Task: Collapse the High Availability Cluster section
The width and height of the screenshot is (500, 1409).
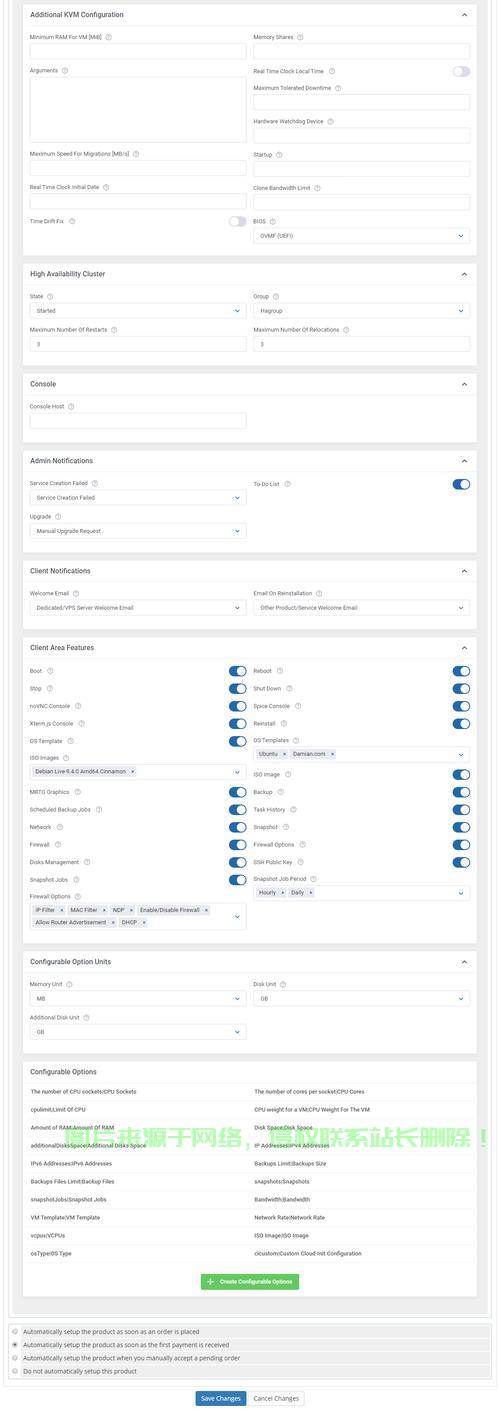Action: click(x=464, y=274)
